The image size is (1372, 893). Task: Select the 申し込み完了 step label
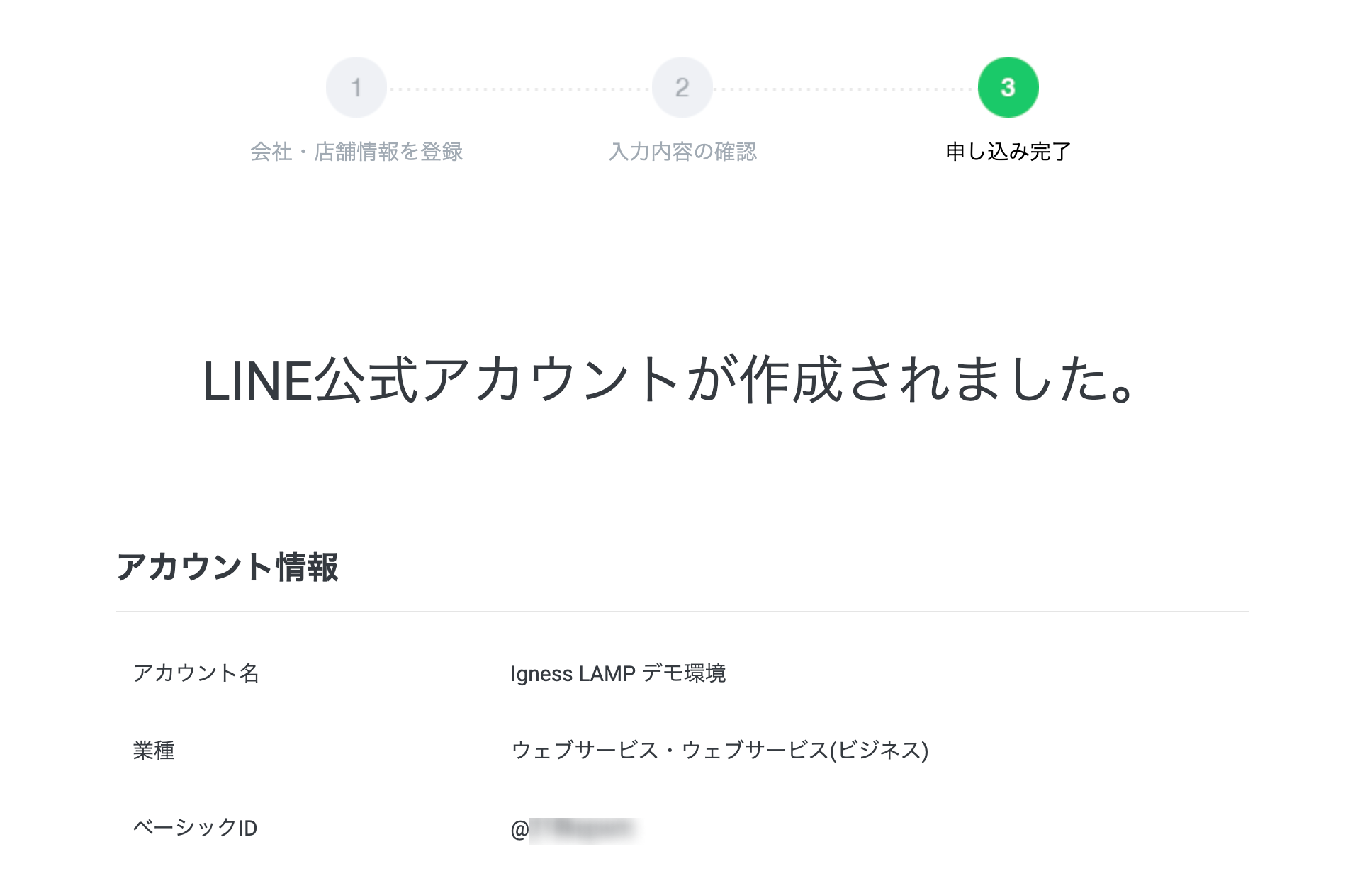click(1008, 152)
